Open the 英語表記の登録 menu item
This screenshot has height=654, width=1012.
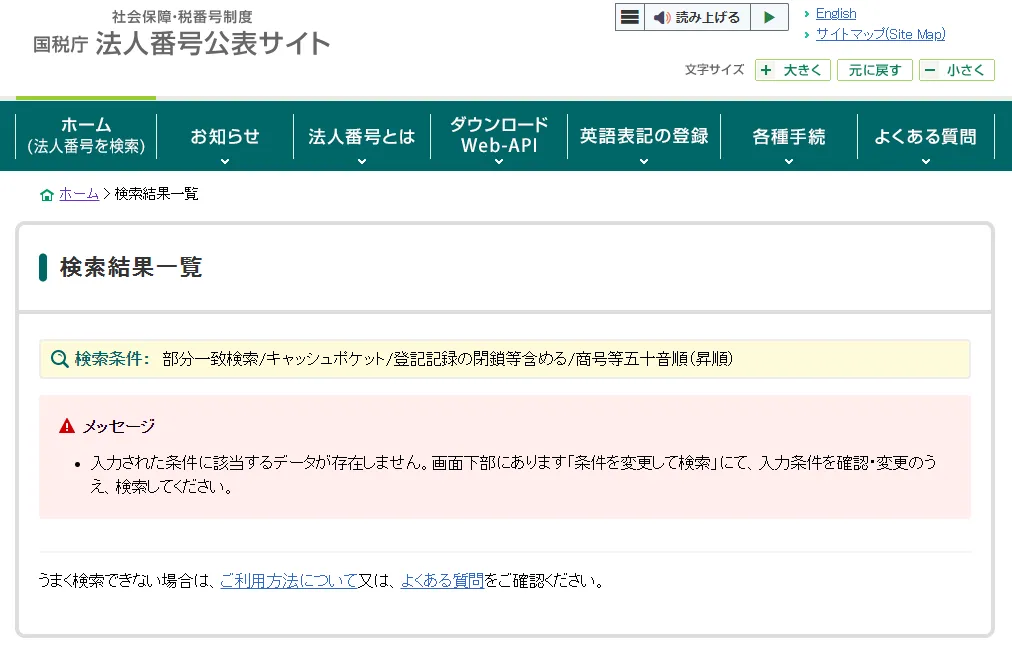(644, 136)
